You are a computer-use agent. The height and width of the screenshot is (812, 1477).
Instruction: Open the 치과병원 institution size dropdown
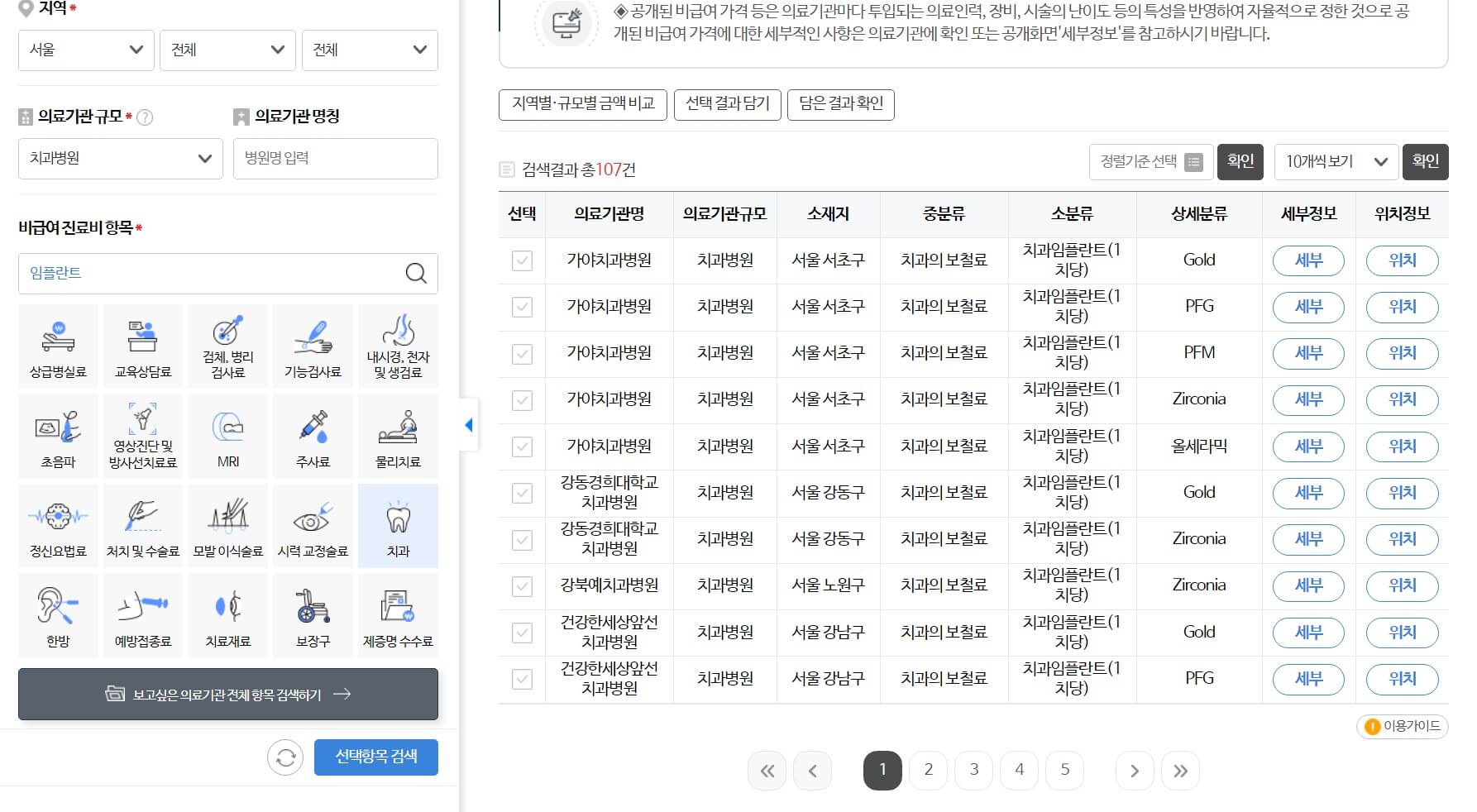tap(121, 158)
